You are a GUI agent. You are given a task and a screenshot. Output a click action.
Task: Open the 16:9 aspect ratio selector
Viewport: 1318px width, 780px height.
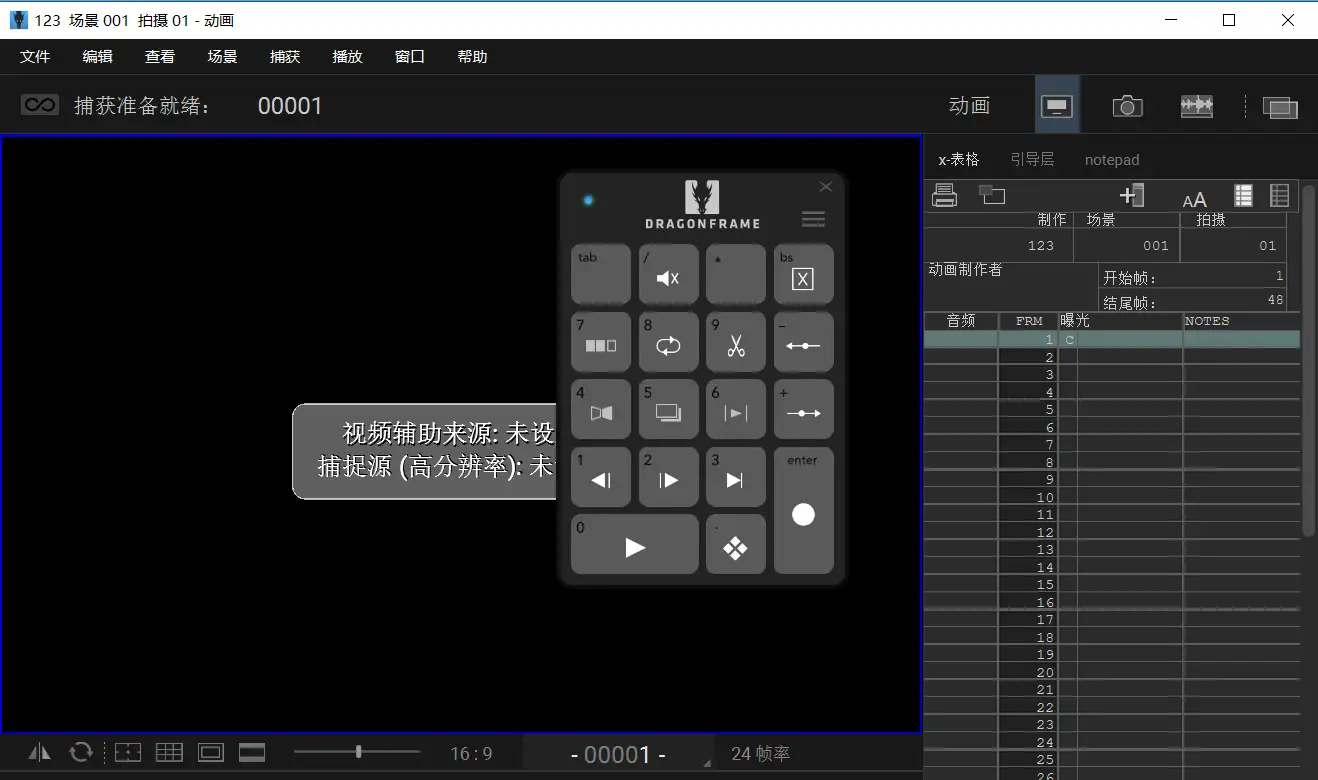471,754
